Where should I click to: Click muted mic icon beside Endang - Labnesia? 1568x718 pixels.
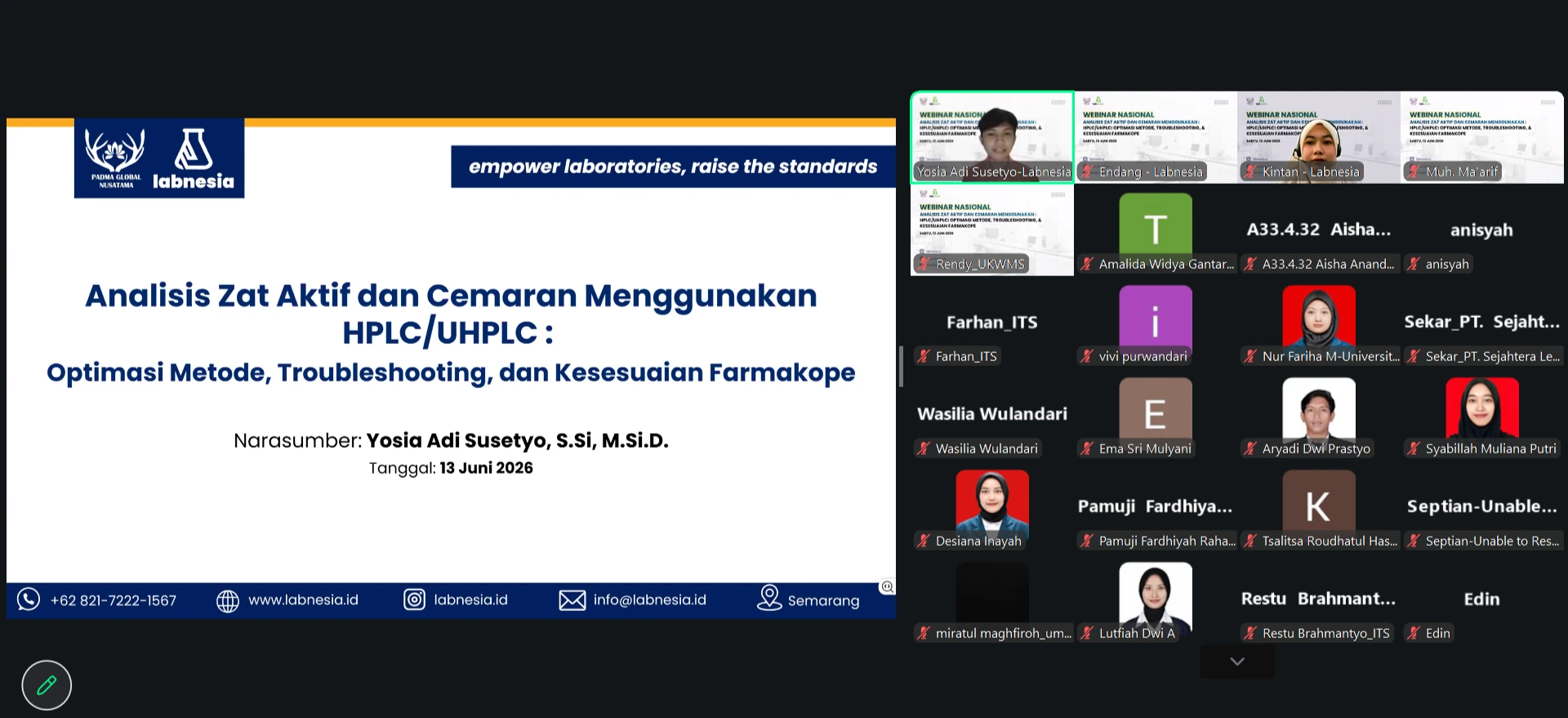(1087, 172)
